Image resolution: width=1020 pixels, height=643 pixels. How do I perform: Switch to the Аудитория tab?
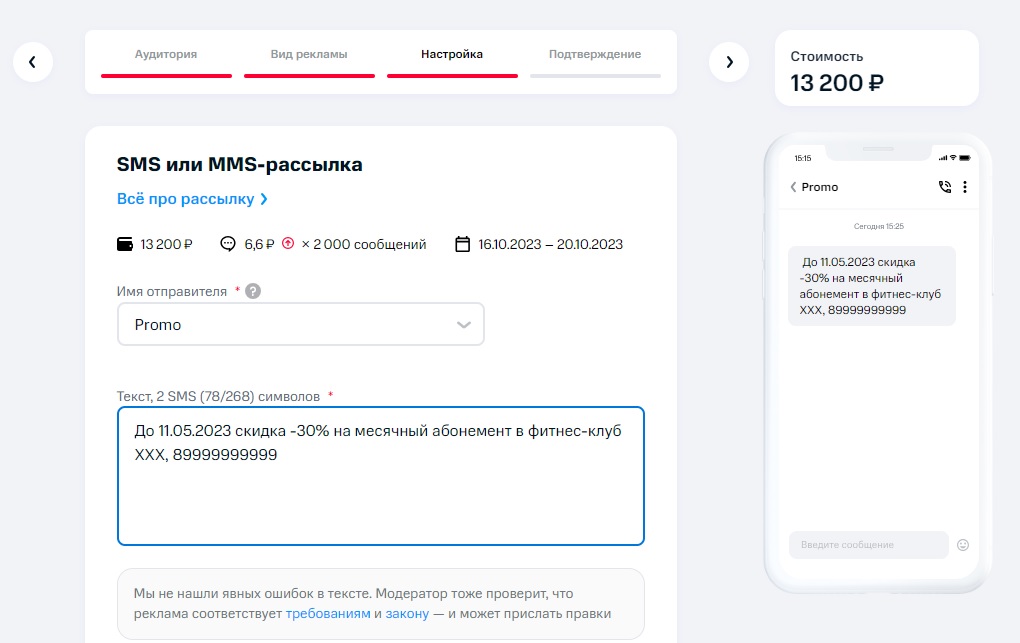(x=166, y=55)
